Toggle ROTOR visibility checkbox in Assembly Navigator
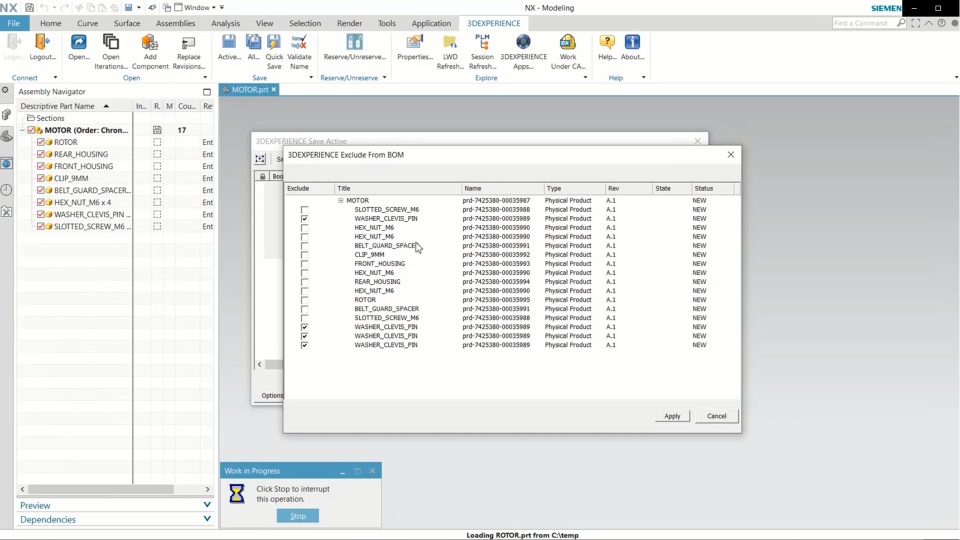960x540 pixels. click(x=41, y=142)
